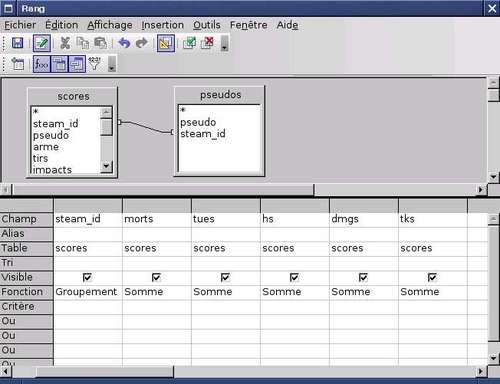This screenshot has width=500, height=384.
Task: Click the Redo arrow icon
Action: 142,43
